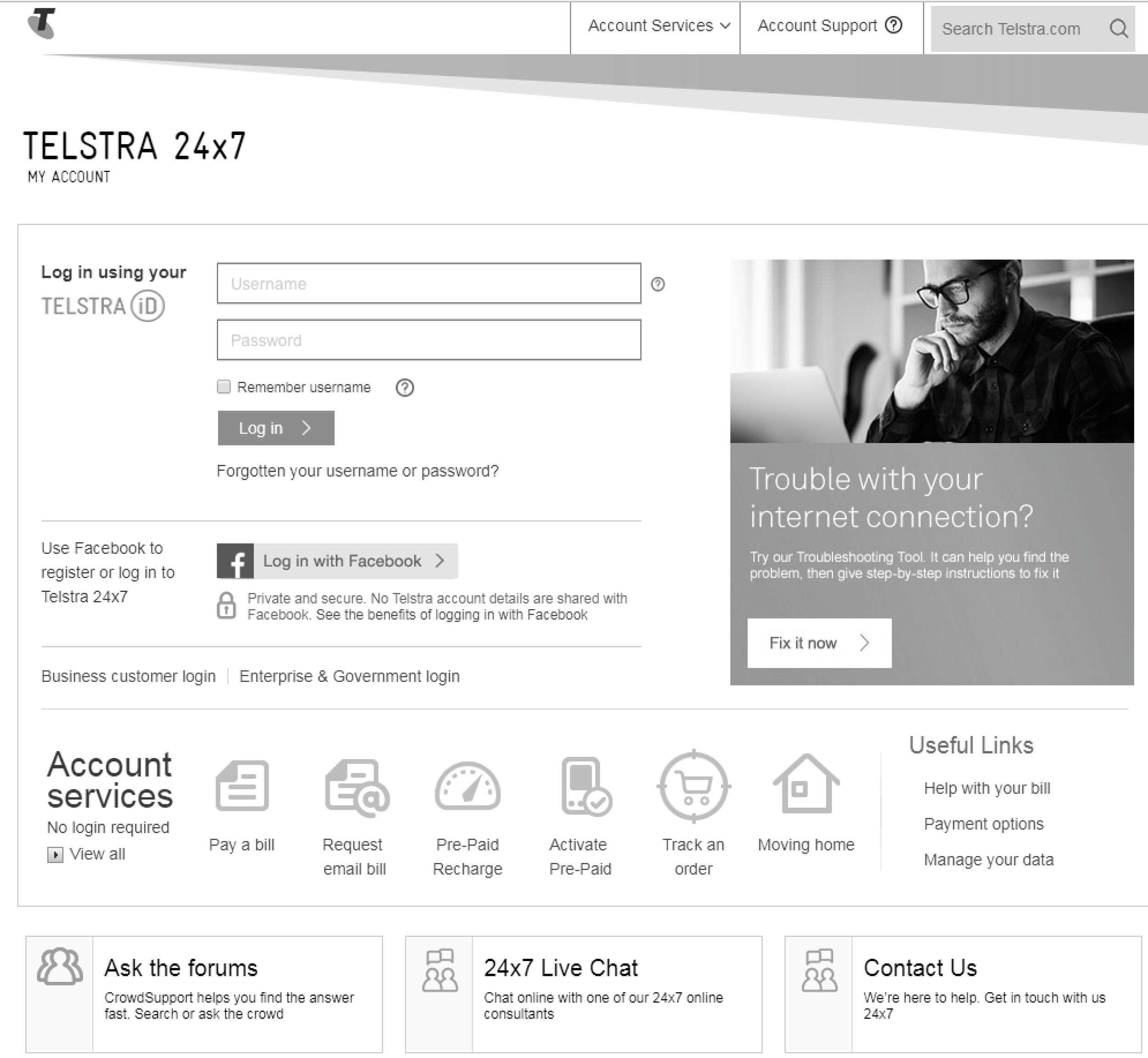Click the search magnifier icon
The width and height of the screenshot is (1148, 1058).
point(1118,28)
